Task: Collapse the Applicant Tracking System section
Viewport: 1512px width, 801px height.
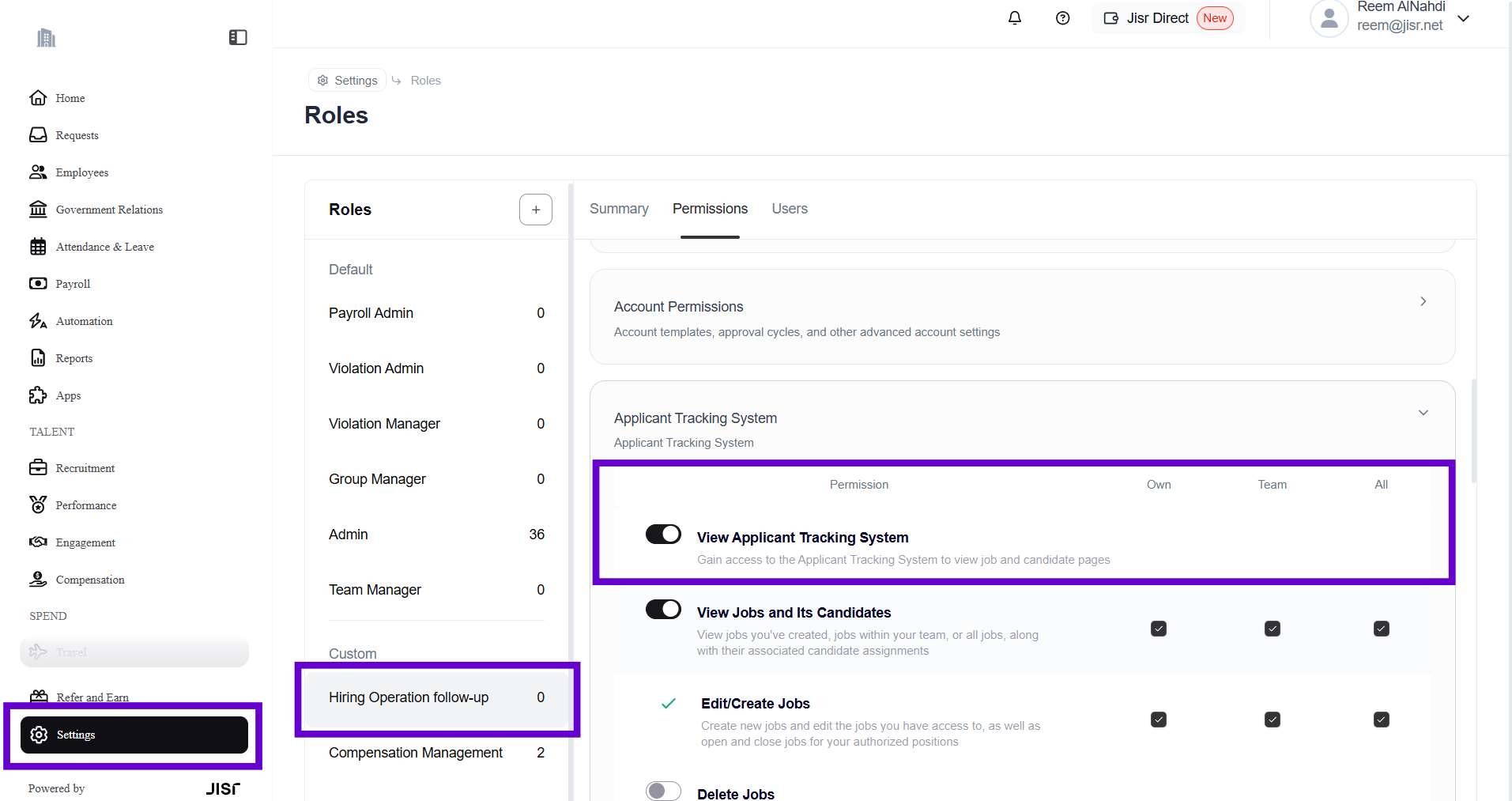Action: [1423, 413]
